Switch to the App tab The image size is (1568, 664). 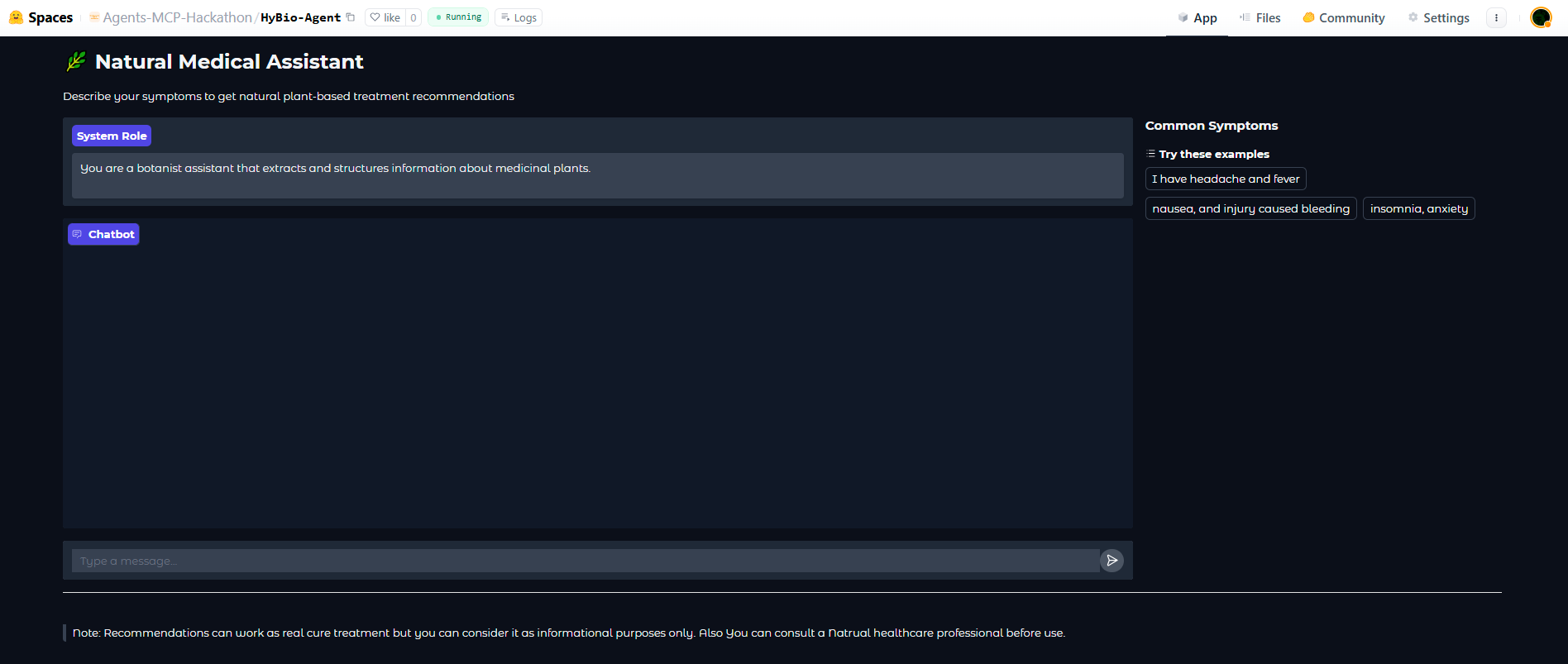coord(1197,17)
